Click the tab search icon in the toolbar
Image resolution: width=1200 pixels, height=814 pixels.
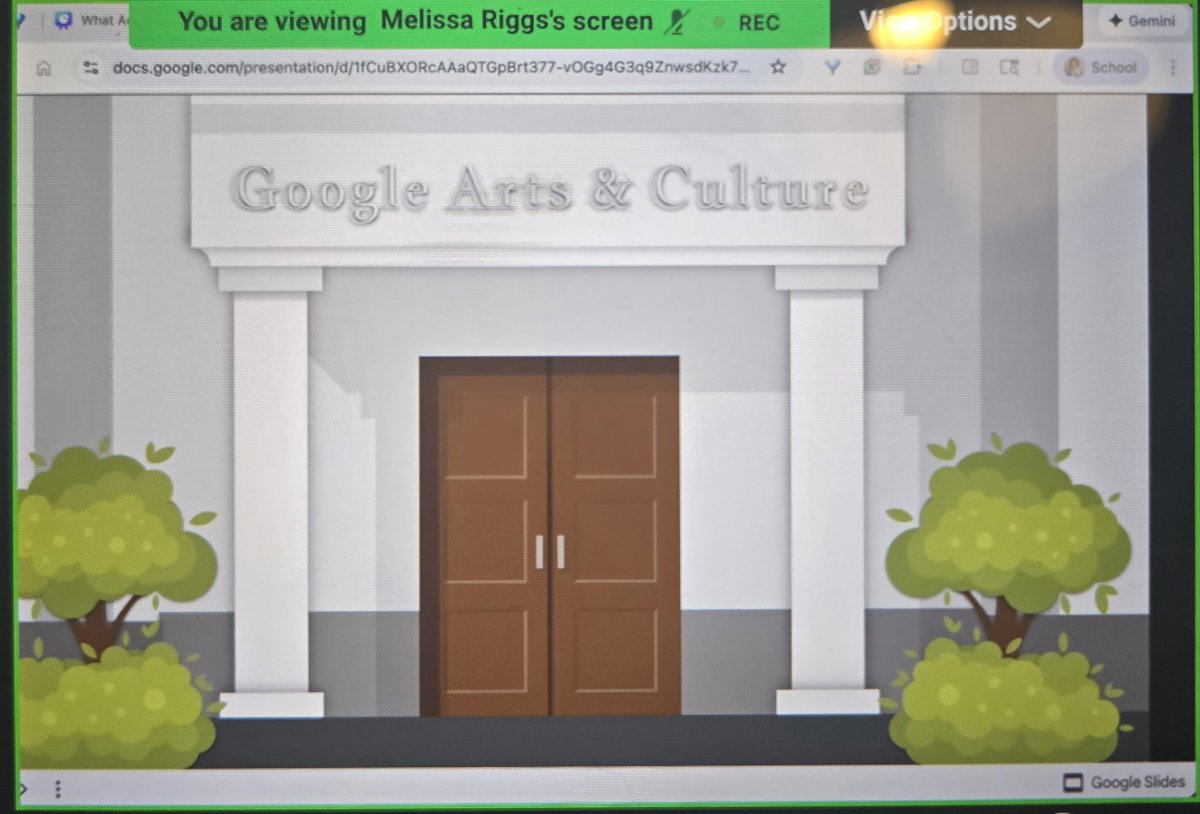pos(1009,67)
